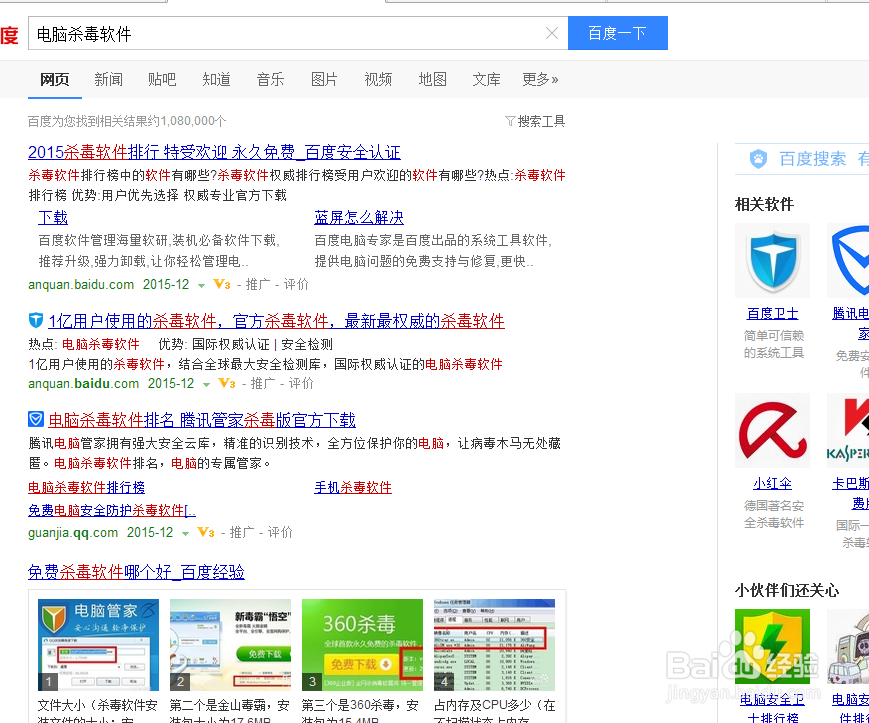Screen dimensions: 869x723
Task: Open thumbnail 3 showing 360杀毒
Action: click(362, 645)
